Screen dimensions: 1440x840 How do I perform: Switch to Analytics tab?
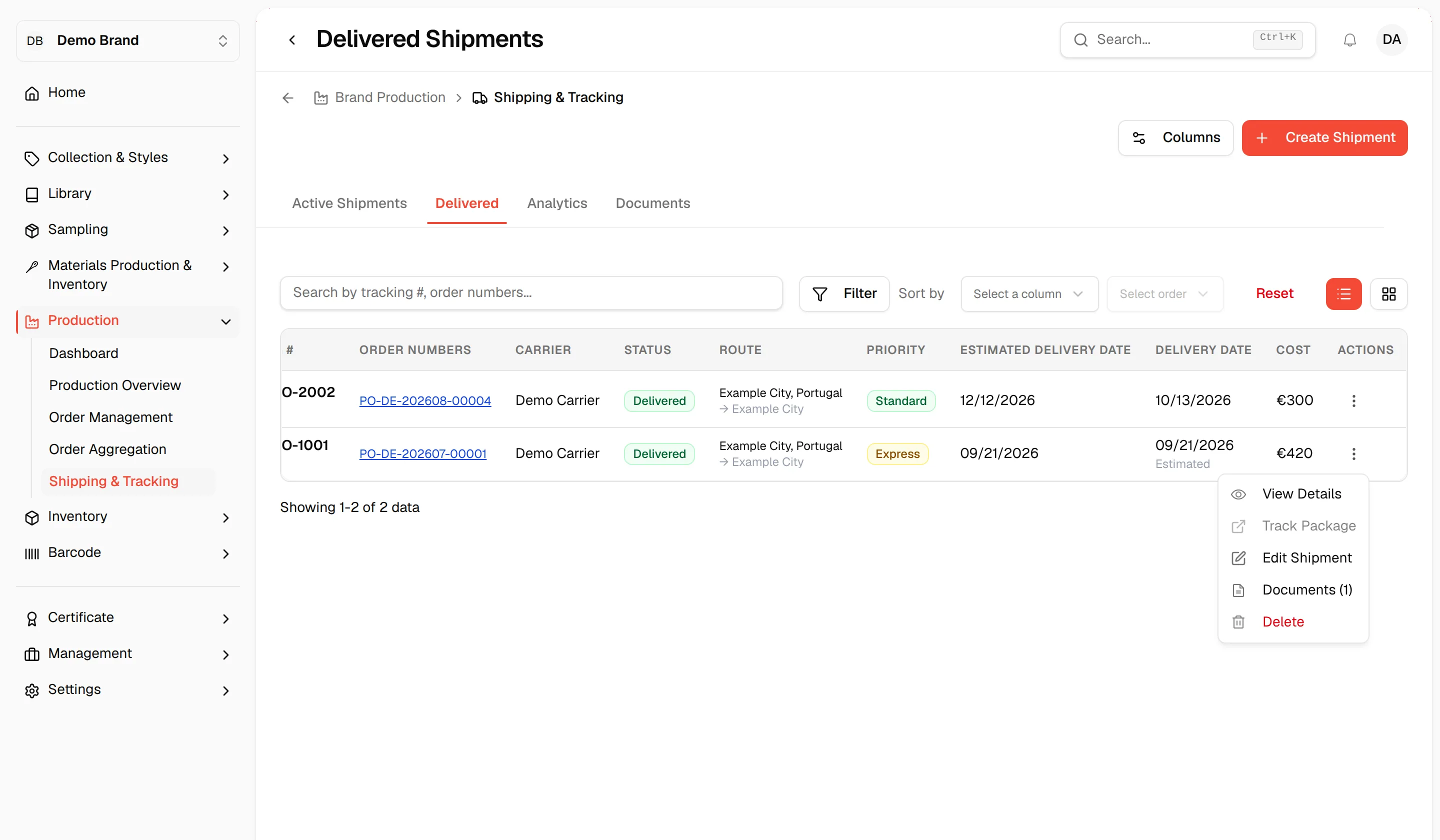(556, 203)
